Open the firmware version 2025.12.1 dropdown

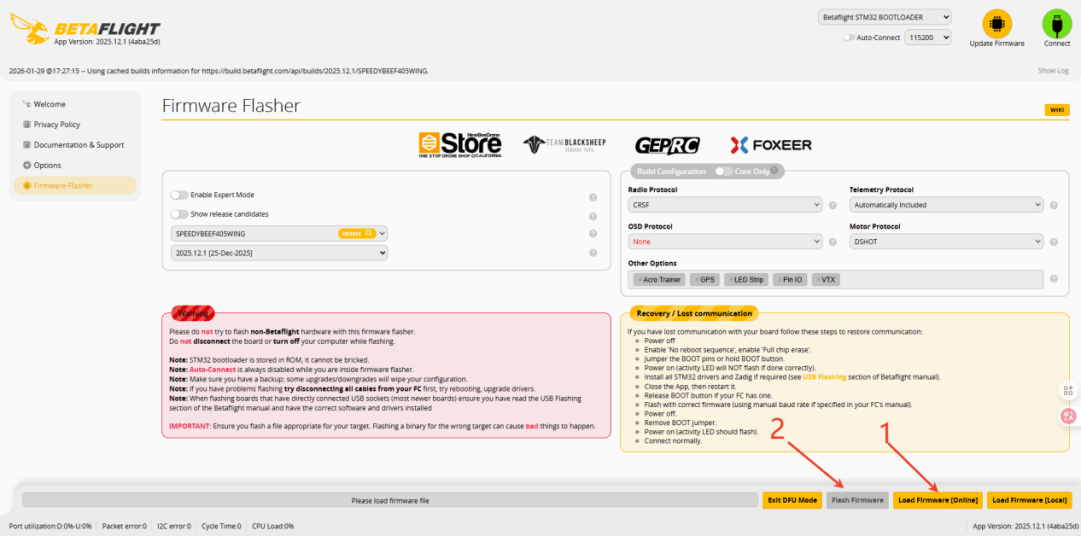point(279,253)
